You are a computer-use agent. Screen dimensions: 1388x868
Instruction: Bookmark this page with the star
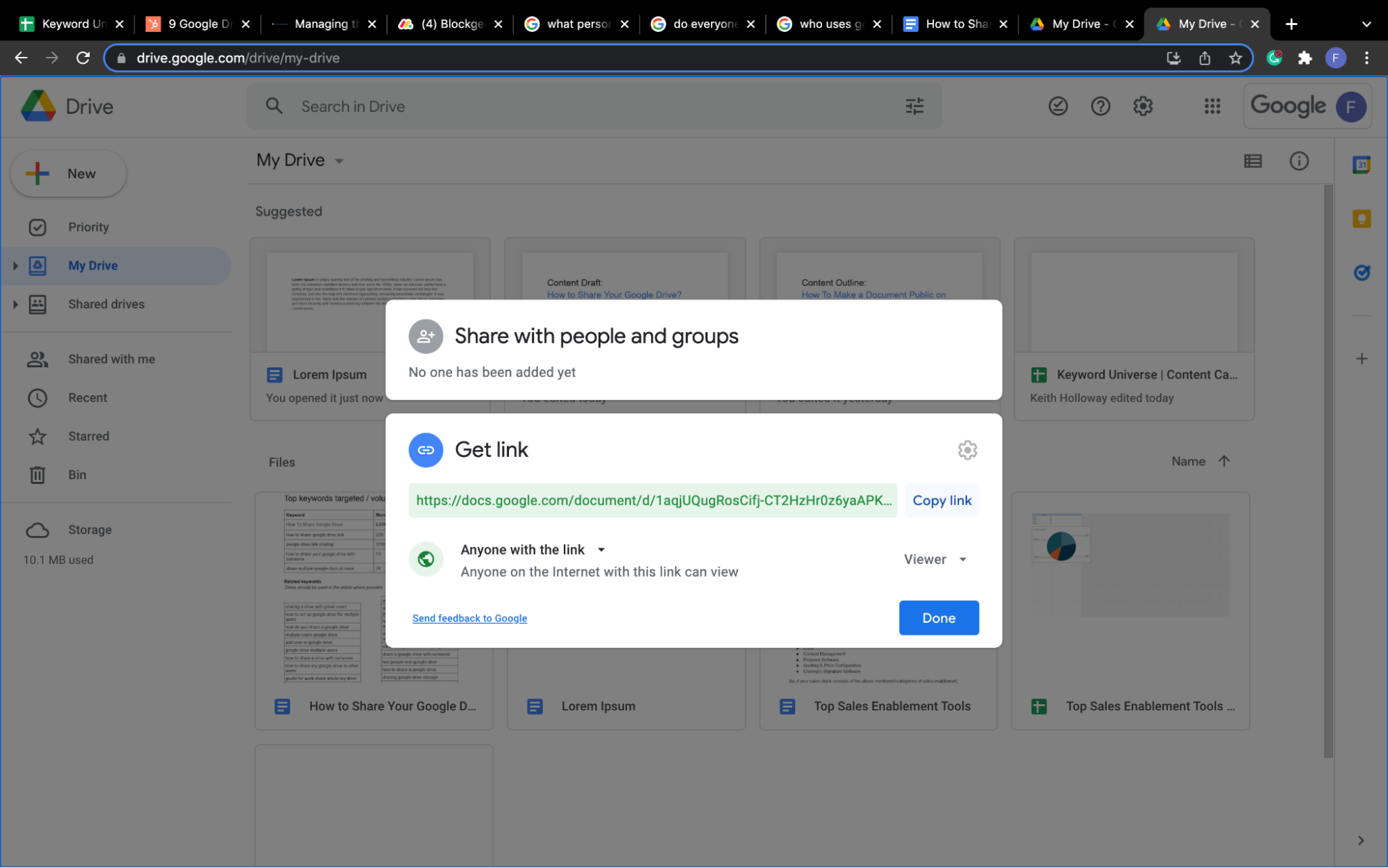(x=1235, y=58)
